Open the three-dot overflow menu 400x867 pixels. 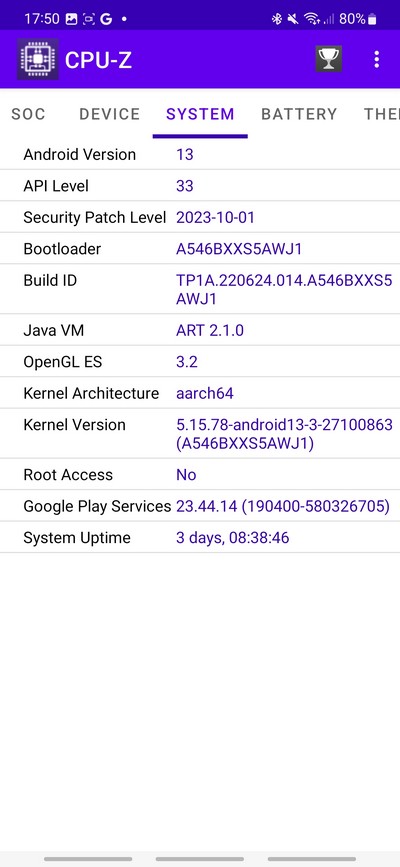point(377,59)
